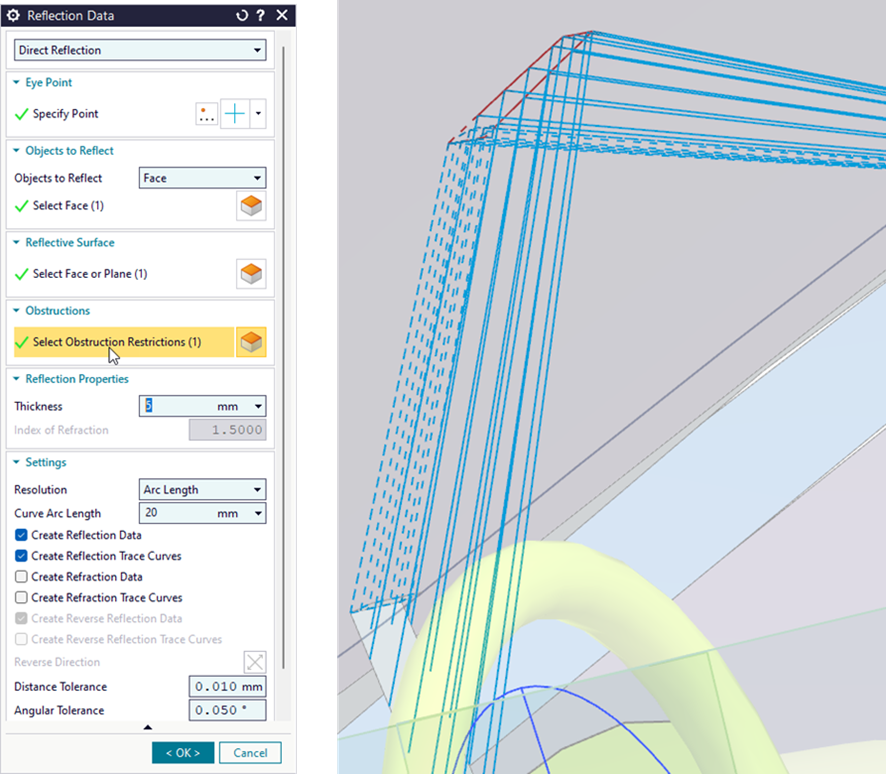The height and width of the screenshot is (774, 886).
Task: Open the dialog settings gear icon
Action: (14, 16)
